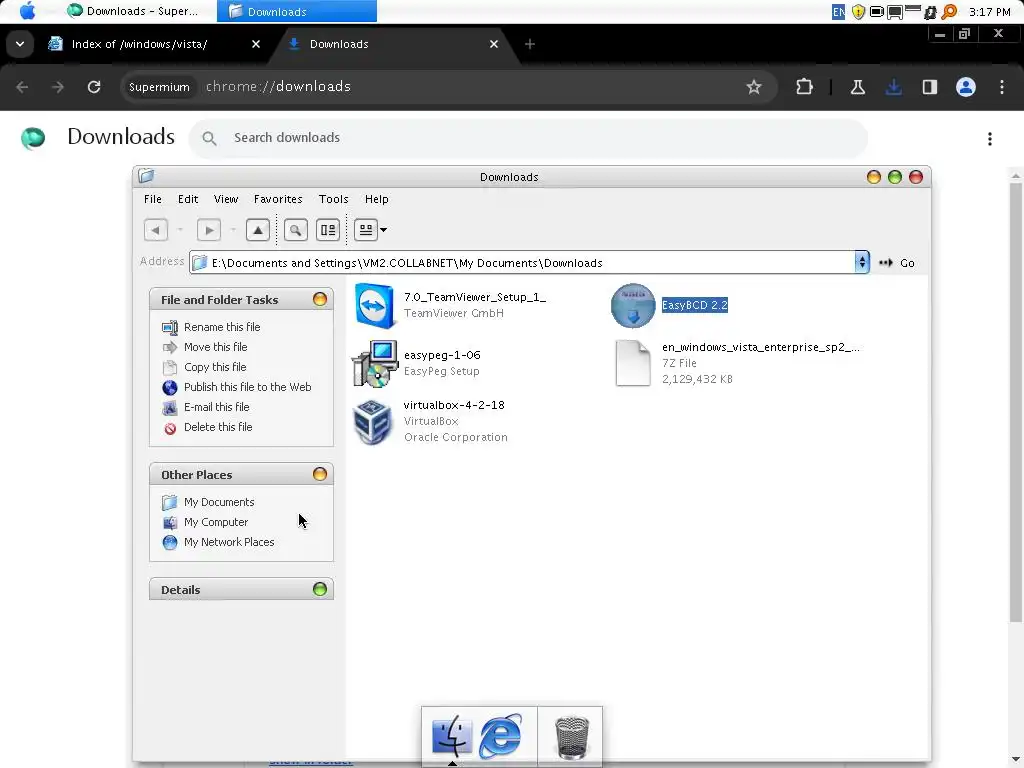
Task: Open the Chrome Labs flask icon
Action: tap(857, 87)
